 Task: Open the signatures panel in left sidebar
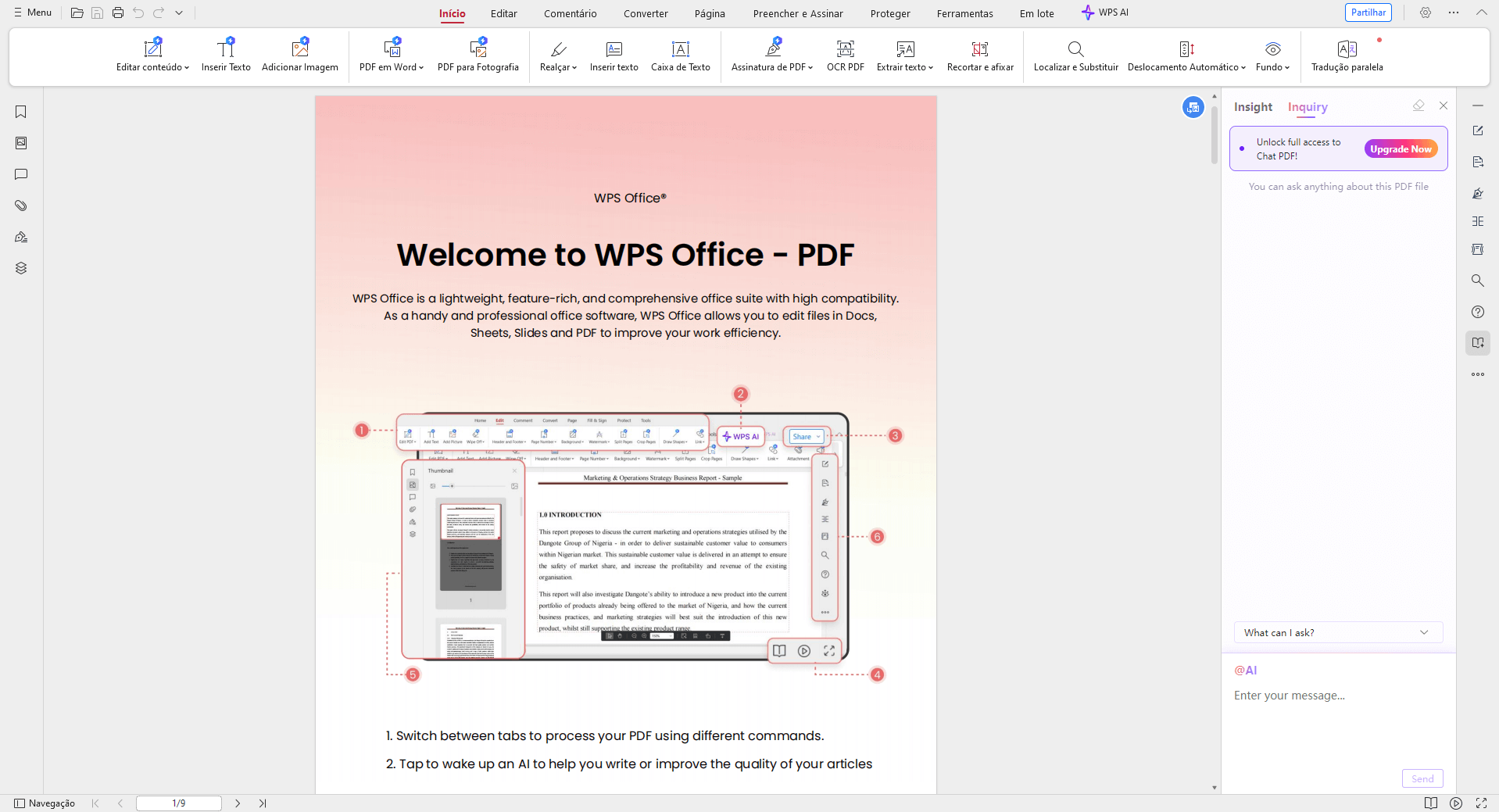point(21,237)
